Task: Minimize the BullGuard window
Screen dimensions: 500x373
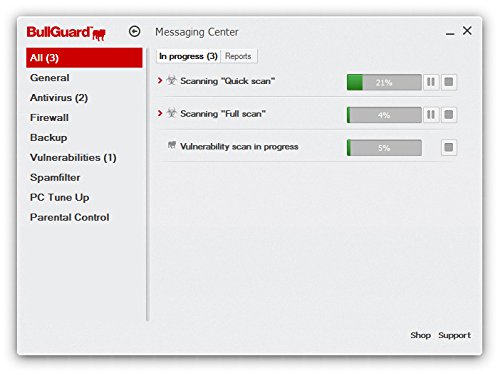Action: 450,33
